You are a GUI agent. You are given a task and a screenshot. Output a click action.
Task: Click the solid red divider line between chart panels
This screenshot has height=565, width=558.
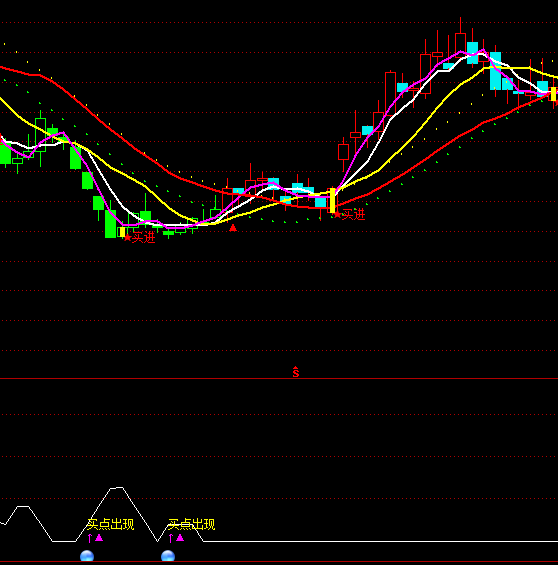[x=279, y=379]
